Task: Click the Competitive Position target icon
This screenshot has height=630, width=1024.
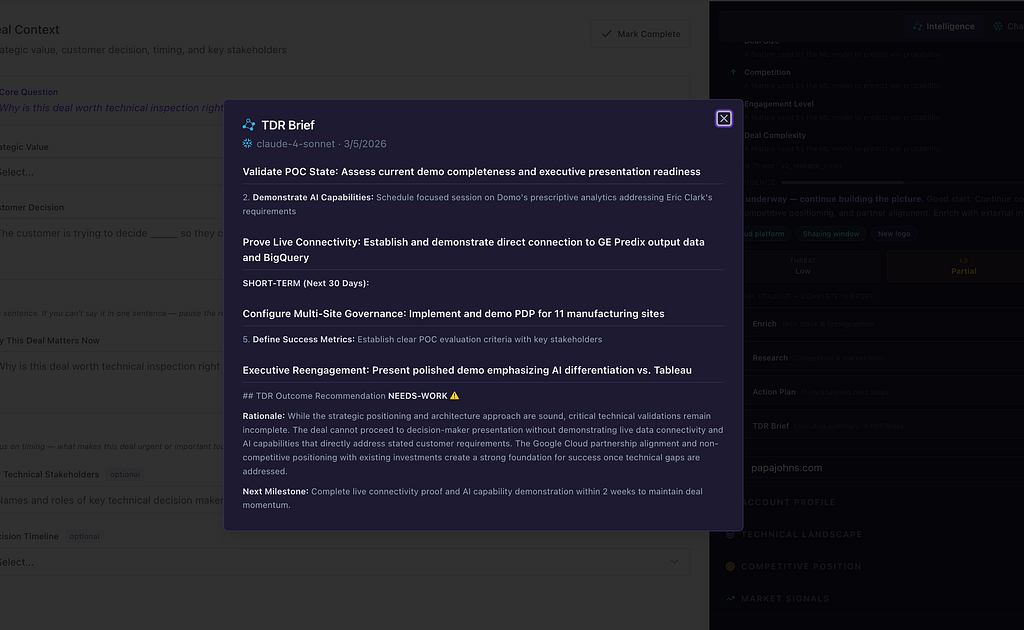Action: click(730, 567)
